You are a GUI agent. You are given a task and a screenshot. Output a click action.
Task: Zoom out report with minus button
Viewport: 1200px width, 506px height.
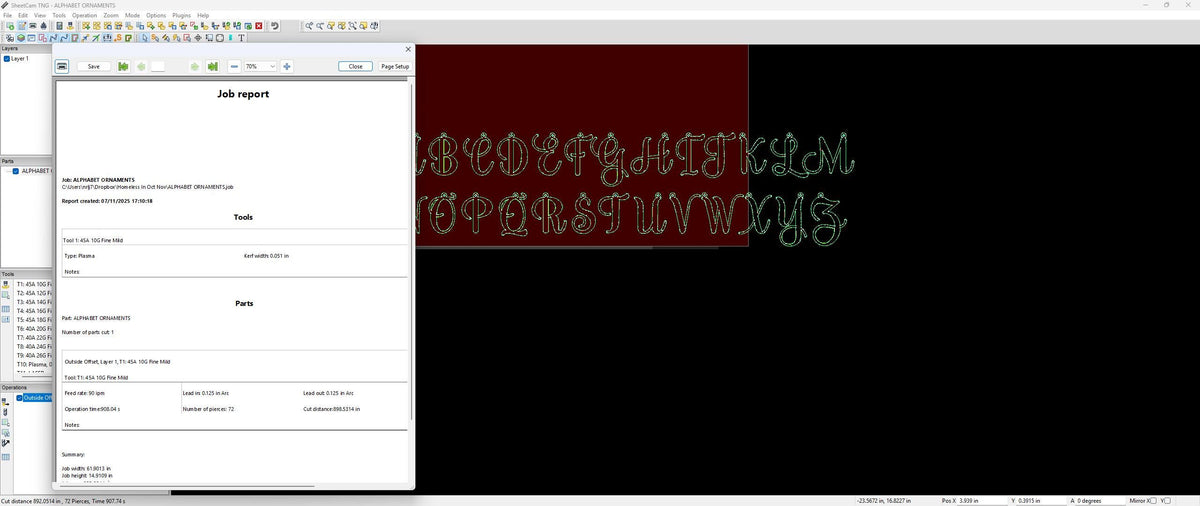click(x=234, y=66)
